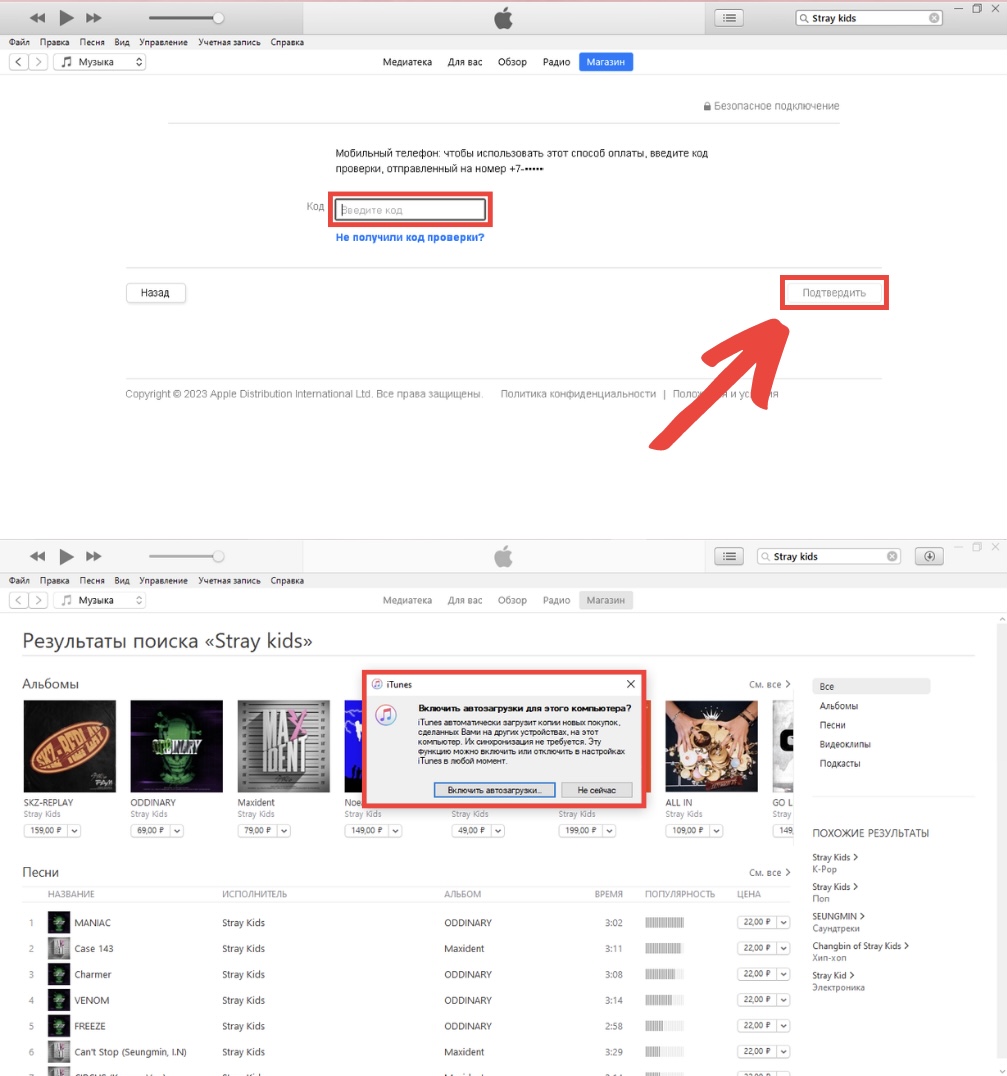Click Charmer song artwork icon
Image resolution: width=1007 pixels, height=1076 pixels.
[59, 974]
